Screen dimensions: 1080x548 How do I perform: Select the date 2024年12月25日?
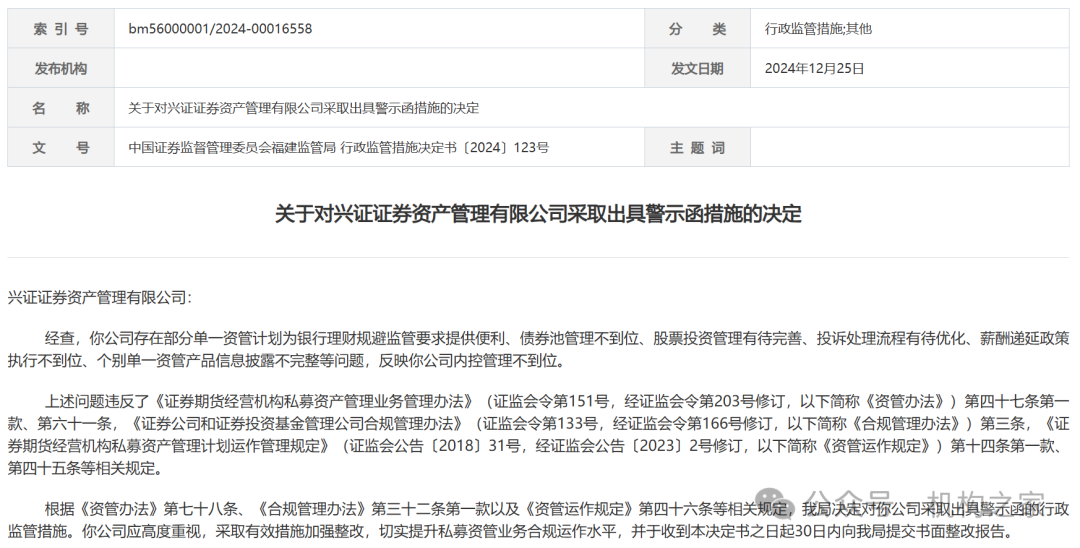[814, 68]
